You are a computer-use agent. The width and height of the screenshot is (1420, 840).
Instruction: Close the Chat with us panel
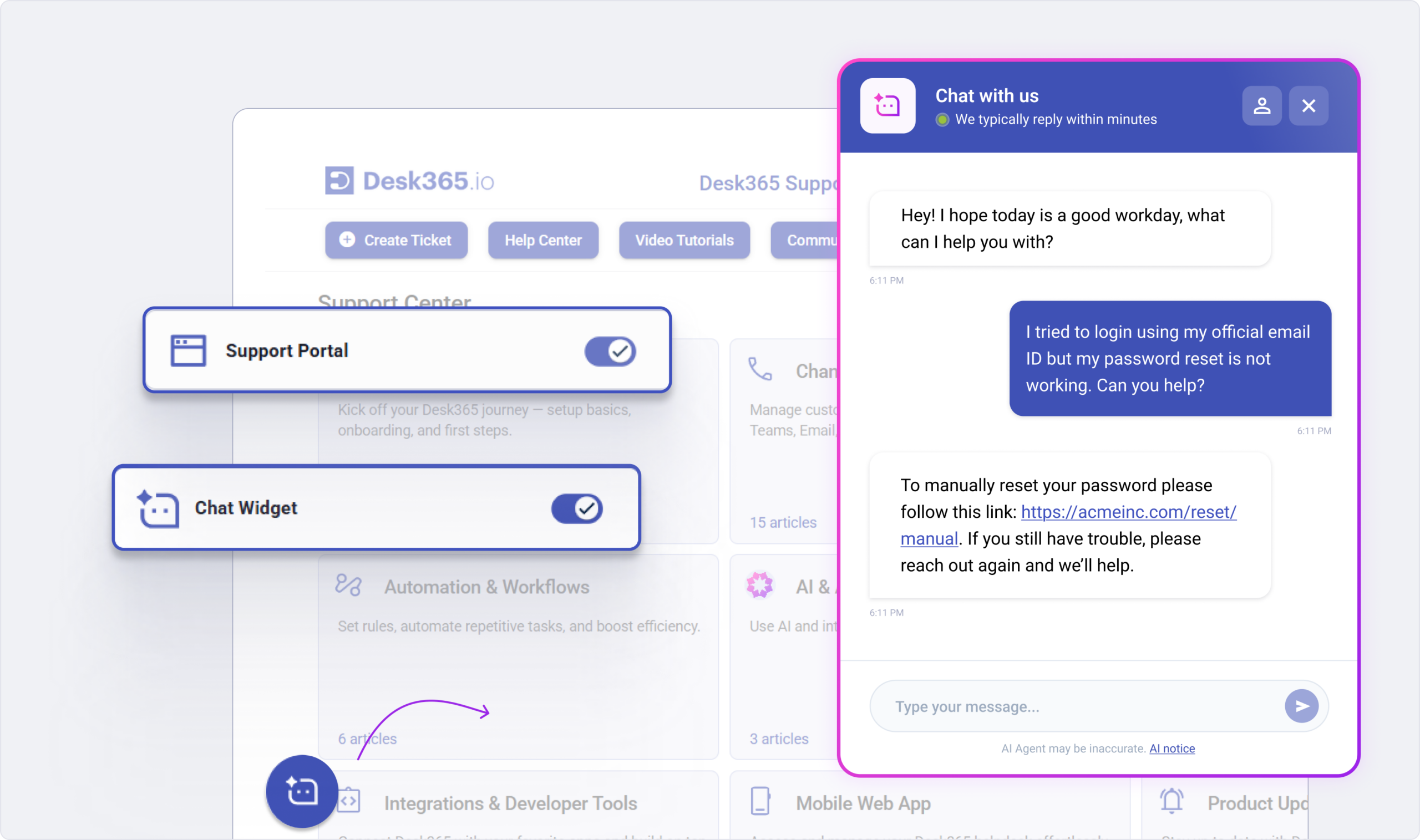coord(1309,106)
